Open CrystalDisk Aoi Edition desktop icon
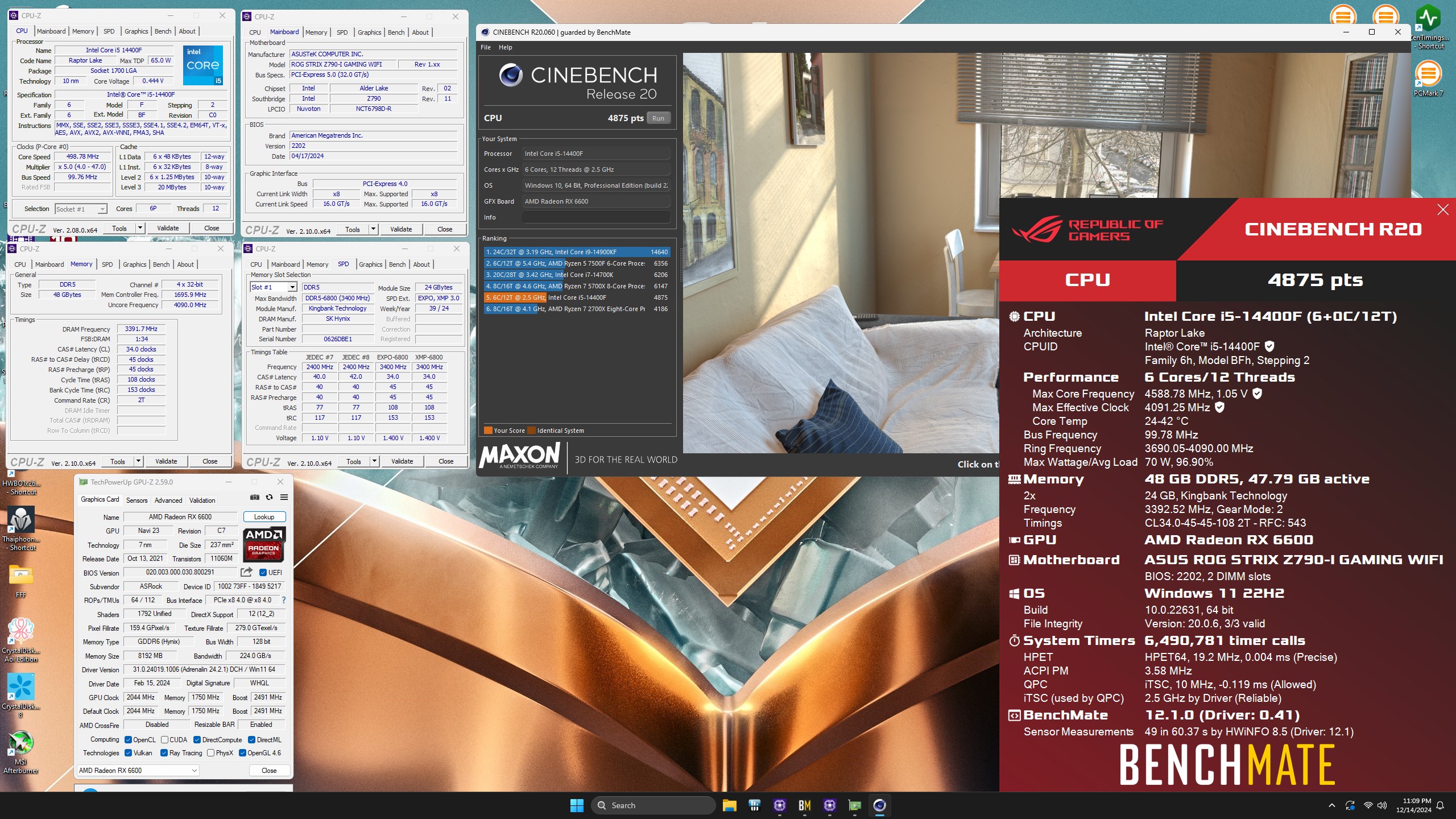The height and width of the screenshot is (819, 1456). (21, 640)
